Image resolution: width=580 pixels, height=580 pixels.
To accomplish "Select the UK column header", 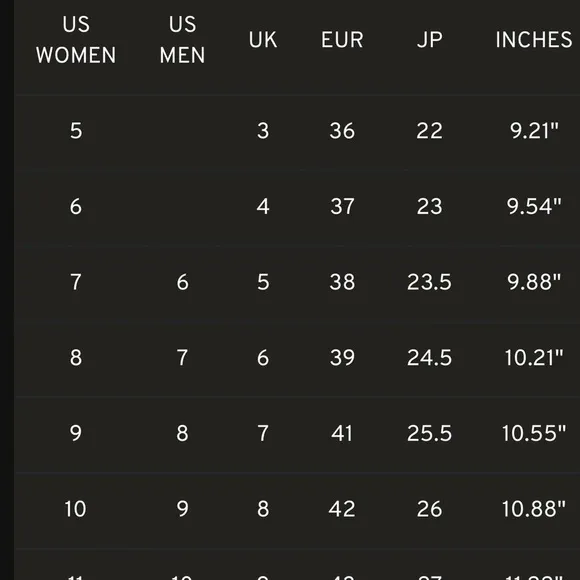I will pos(263,40).
